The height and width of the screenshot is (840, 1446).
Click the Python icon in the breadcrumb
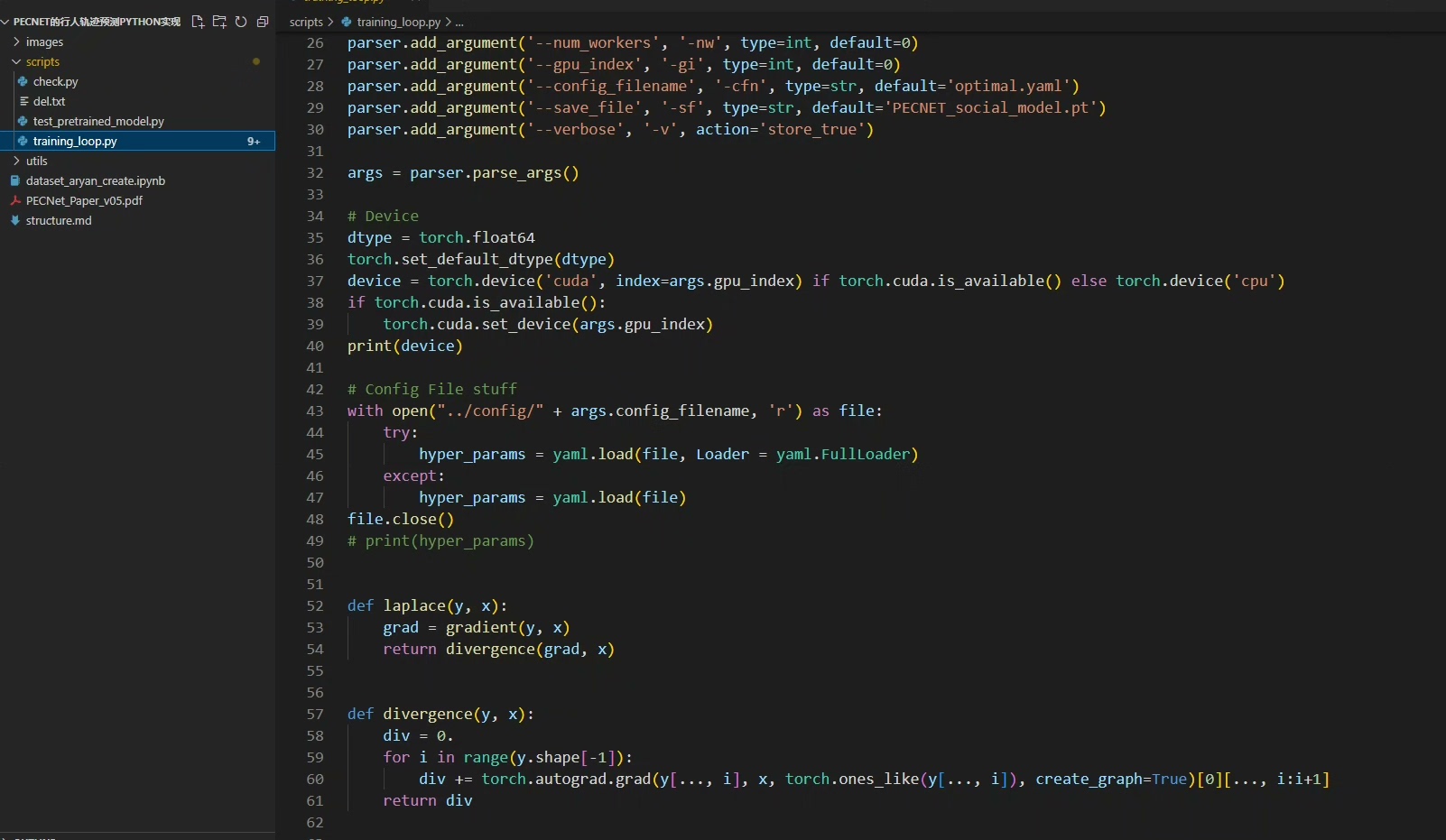tap(347, 22)
